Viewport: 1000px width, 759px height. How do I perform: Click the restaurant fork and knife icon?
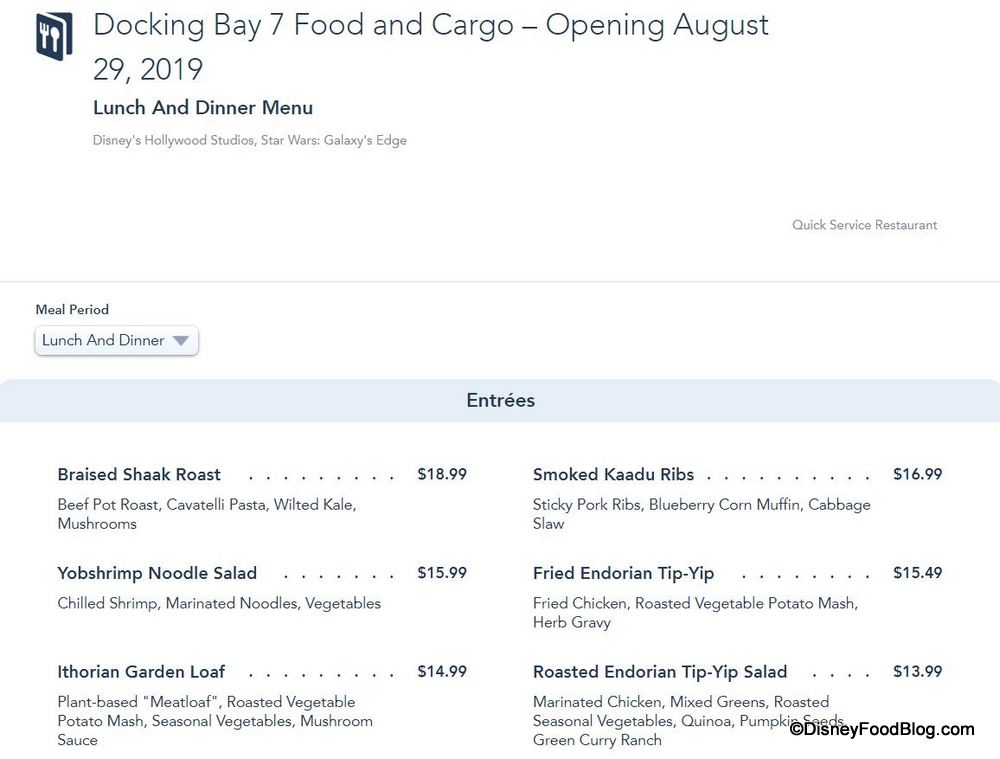click(x=54, y=37)
